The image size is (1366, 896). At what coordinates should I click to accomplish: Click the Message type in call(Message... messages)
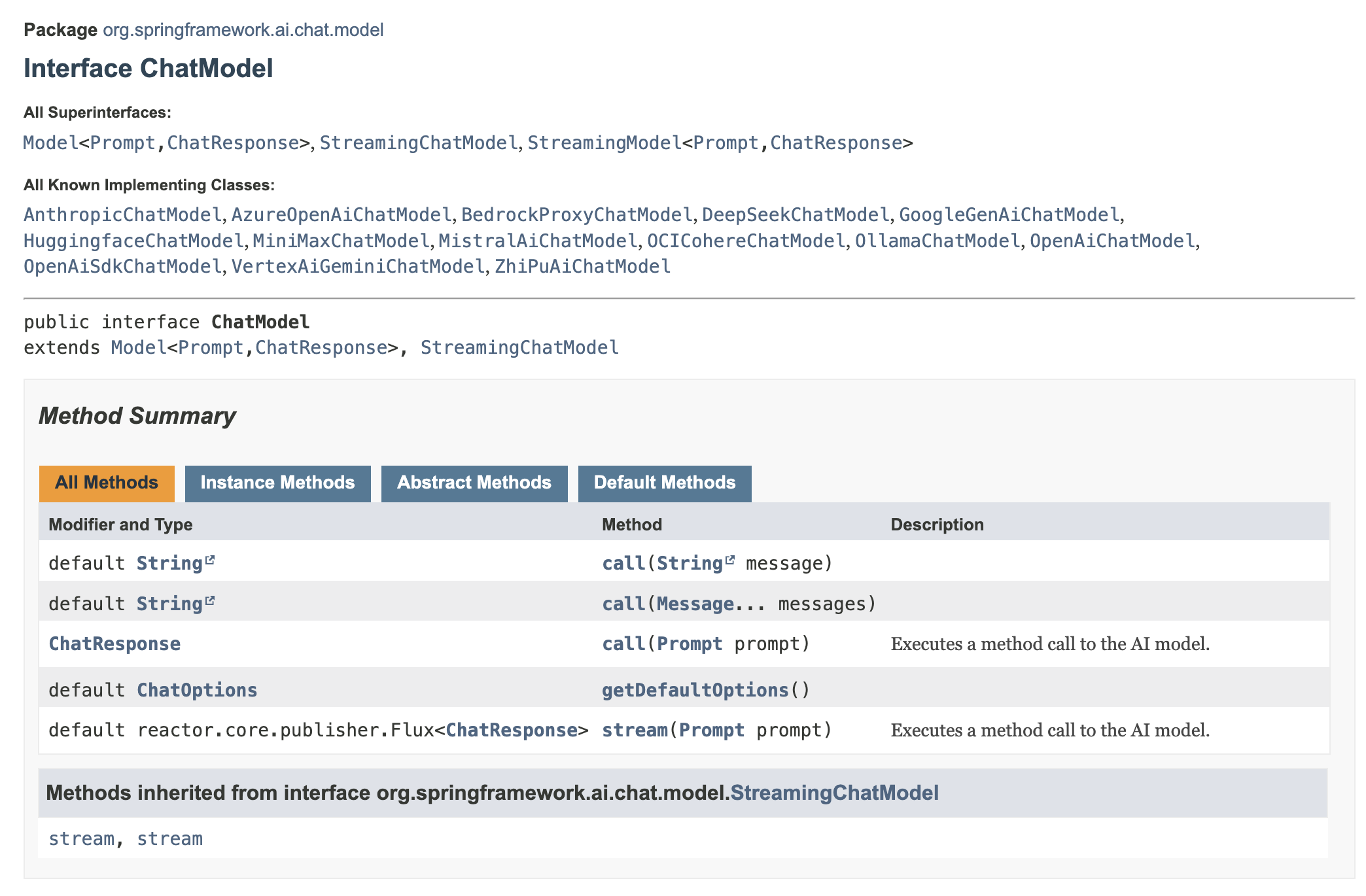coord(695,604)
